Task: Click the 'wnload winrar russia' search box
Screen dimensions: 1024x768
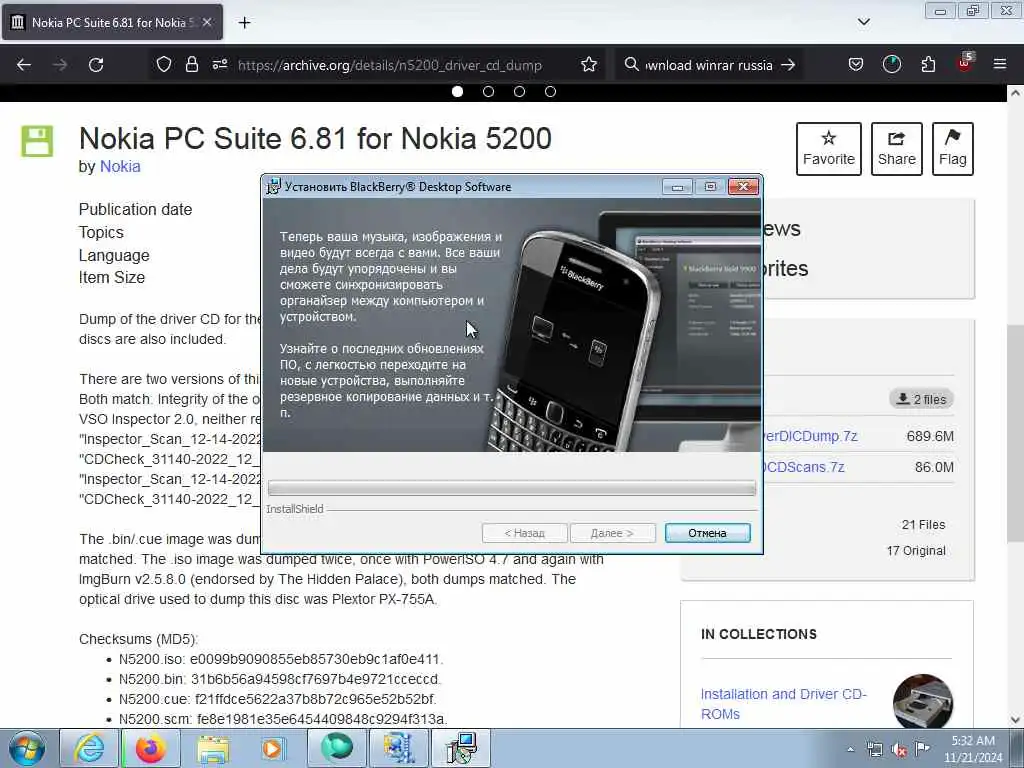Action: pos(709,65)
